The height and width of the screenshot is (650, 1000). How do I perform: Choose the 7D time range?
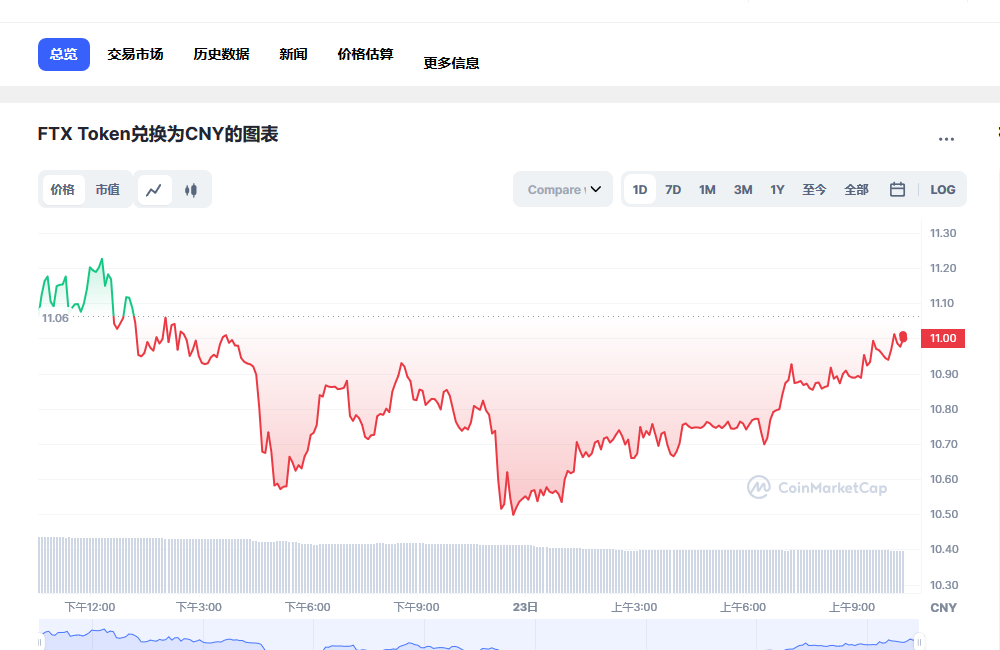pos(673,189)
